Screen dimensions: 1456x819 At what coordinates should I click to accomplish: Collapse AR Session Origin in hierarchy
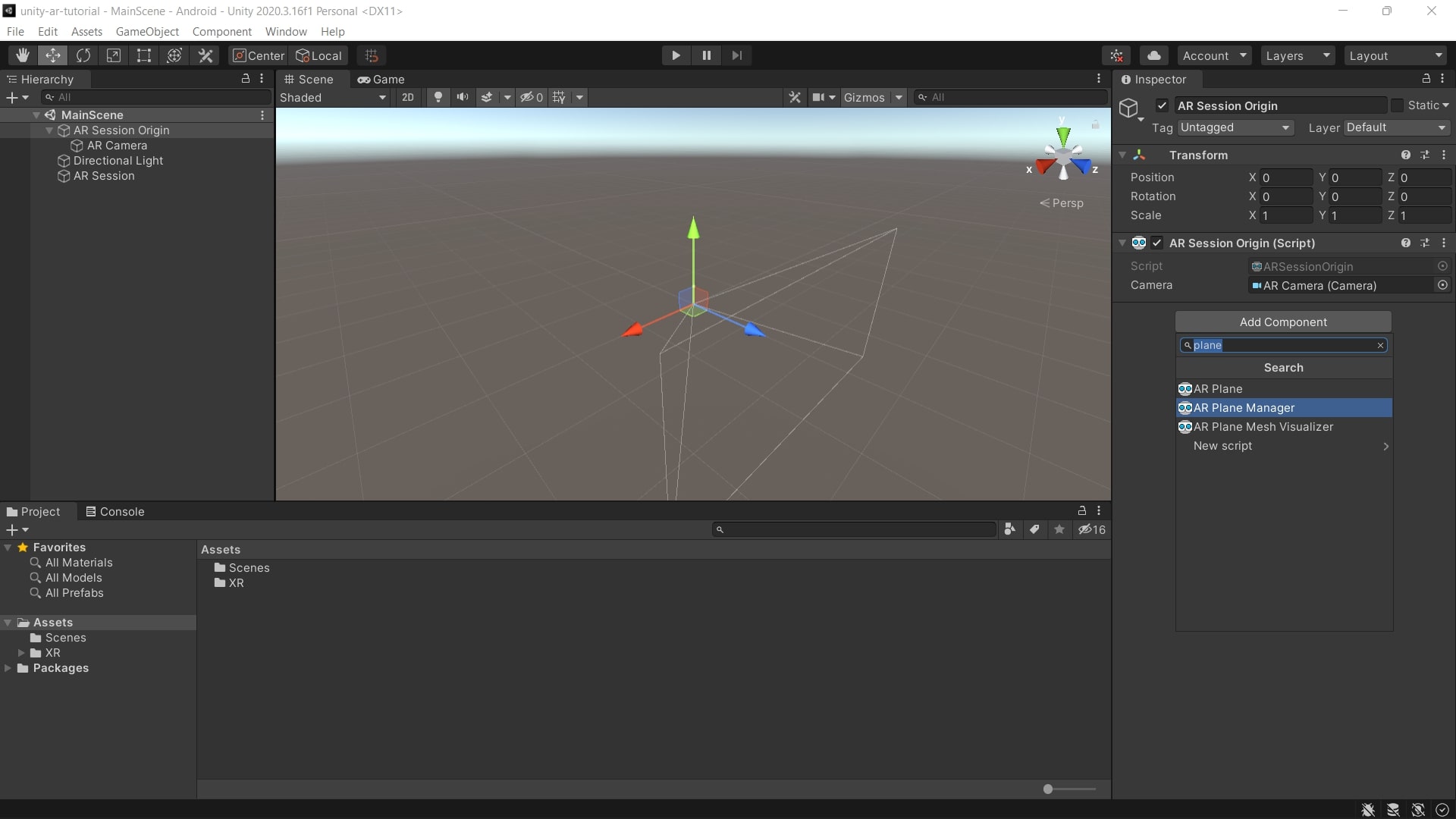pyautogui.click(x=49, y=130)
